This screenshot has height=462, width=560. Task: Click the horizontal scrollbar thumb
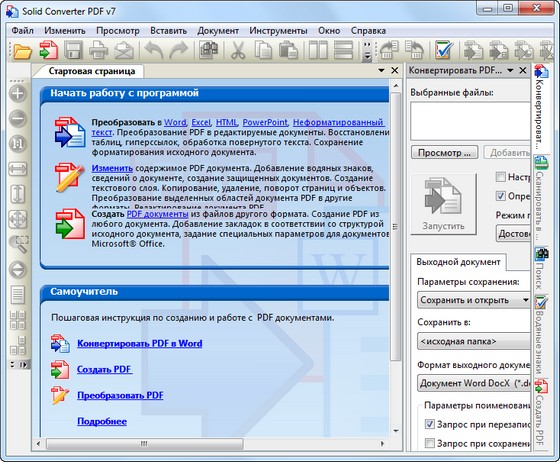coord(144,444)
